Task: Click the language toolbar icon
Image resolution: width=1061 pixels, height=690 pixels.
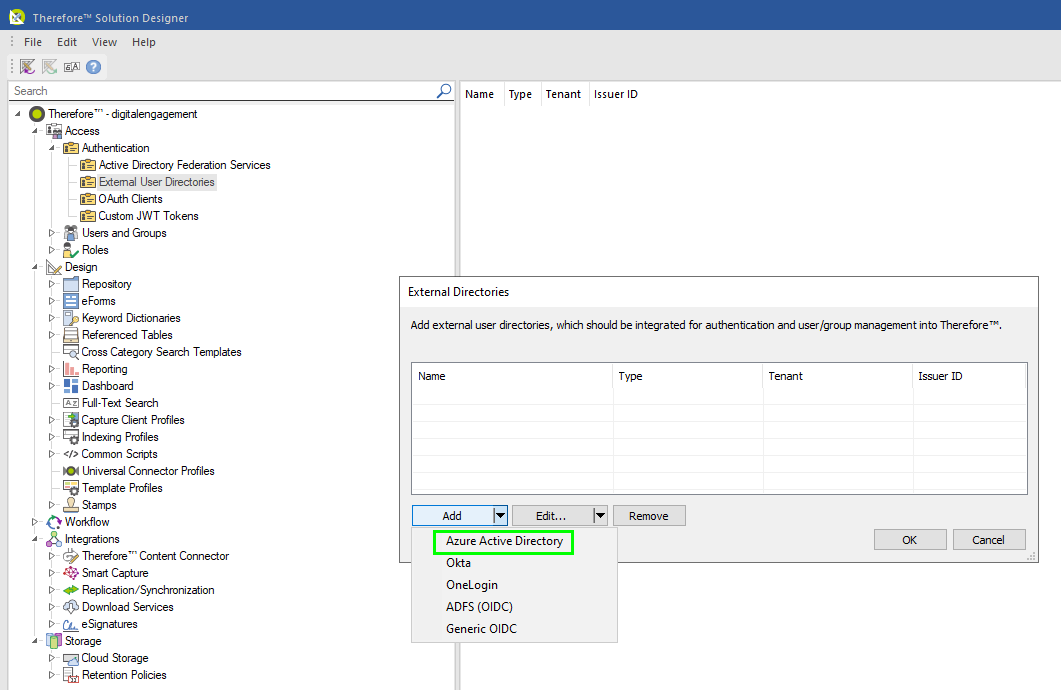Action: click(x=72, y=67)
